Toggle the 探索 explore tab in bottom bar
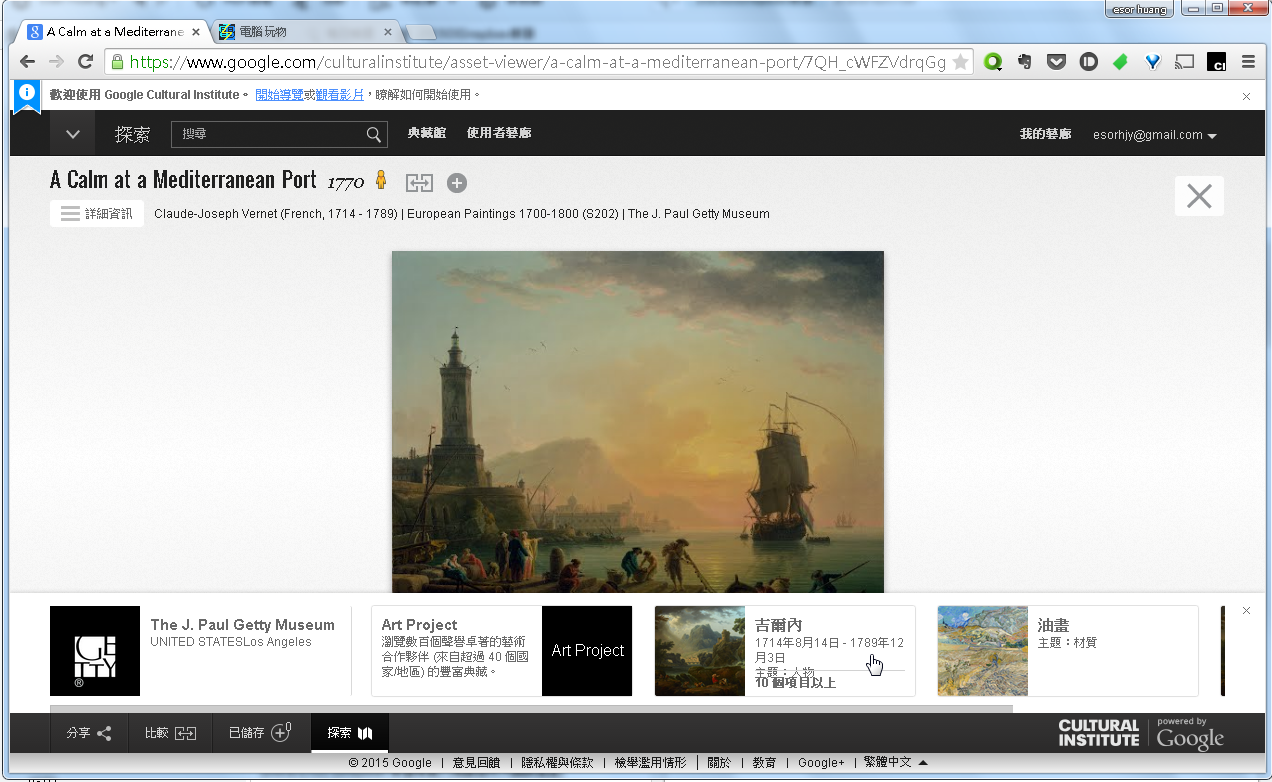Viewport: 1272px width, 782px height. 350,733
